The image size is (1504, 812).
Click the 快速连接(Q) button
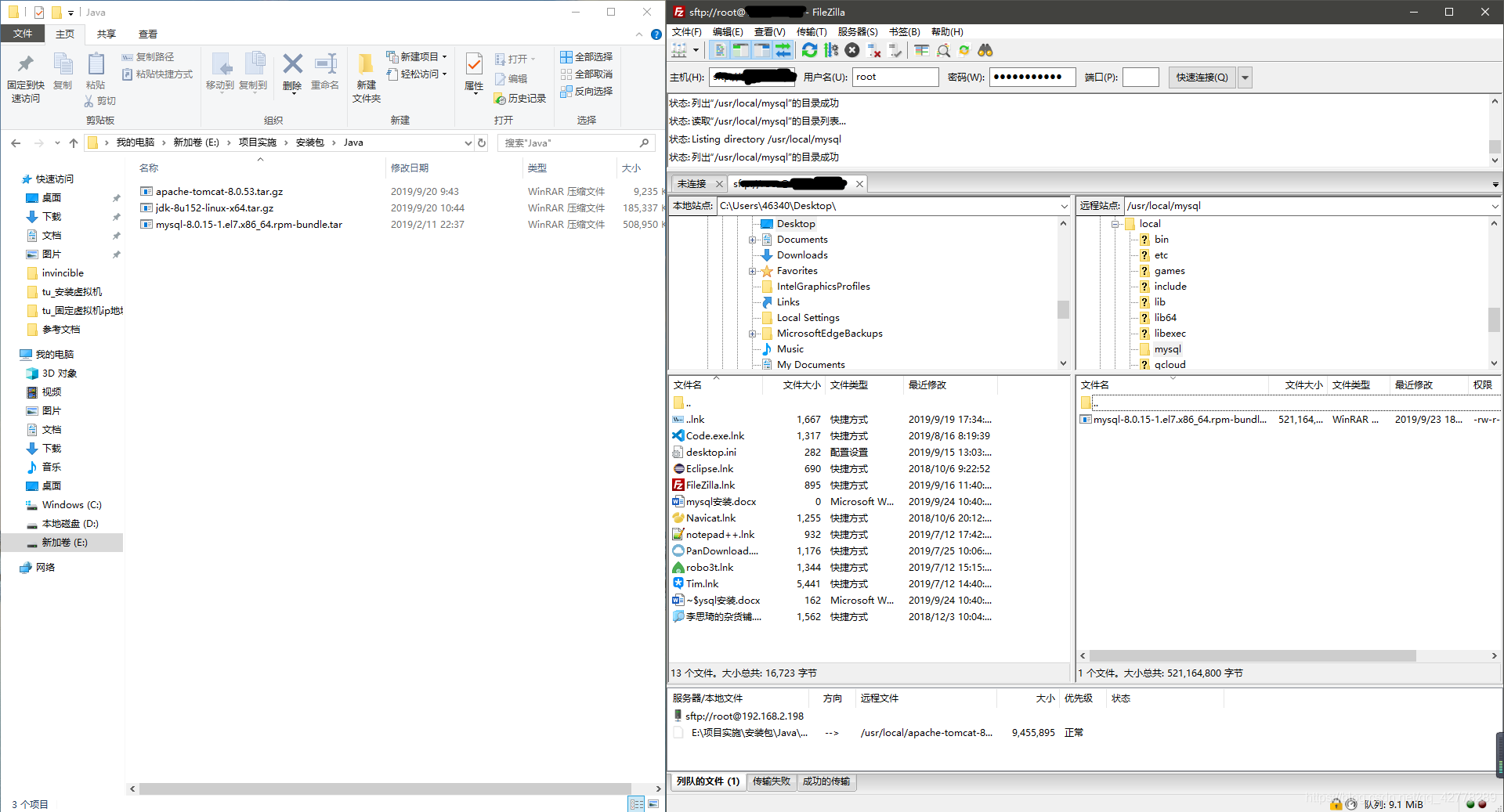[1202, 78]
